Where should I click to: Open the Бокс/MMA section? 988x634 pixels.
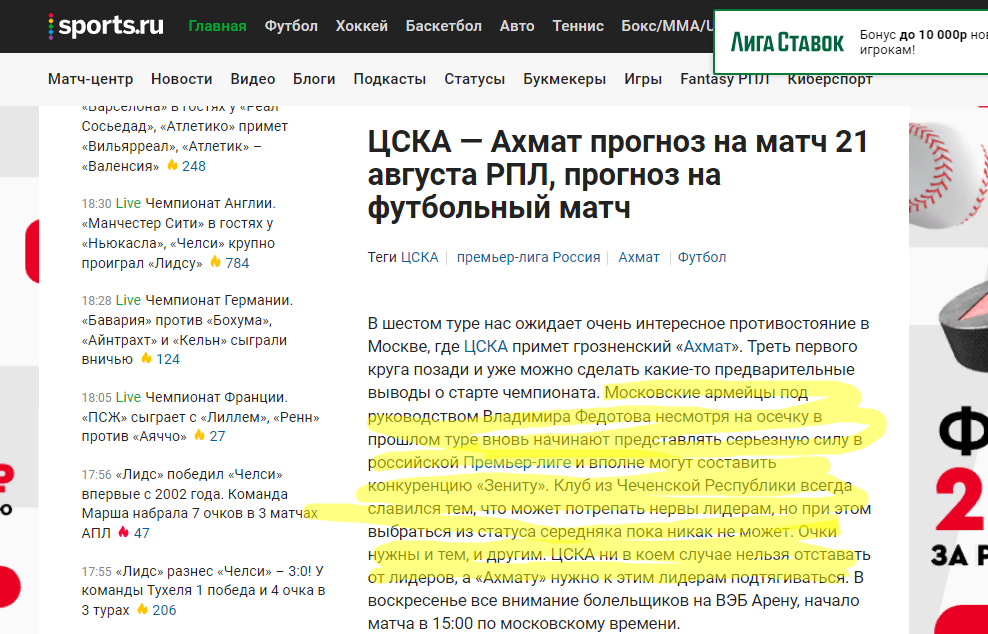[x=667, y=26]
